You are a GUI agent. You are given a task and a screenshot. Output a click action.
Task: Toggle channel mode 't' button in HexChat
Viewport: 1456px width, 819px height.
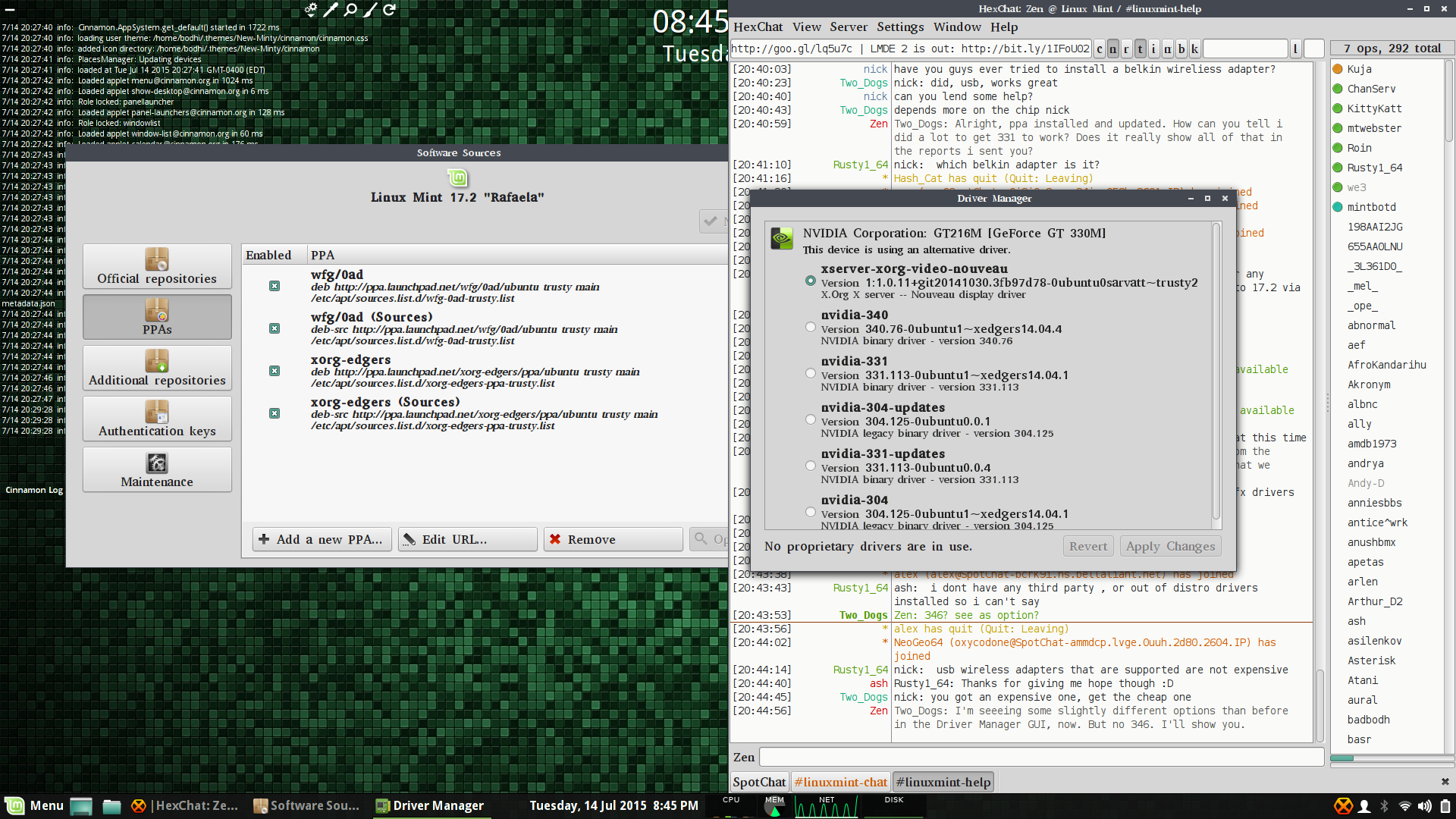click(1141, 49)
